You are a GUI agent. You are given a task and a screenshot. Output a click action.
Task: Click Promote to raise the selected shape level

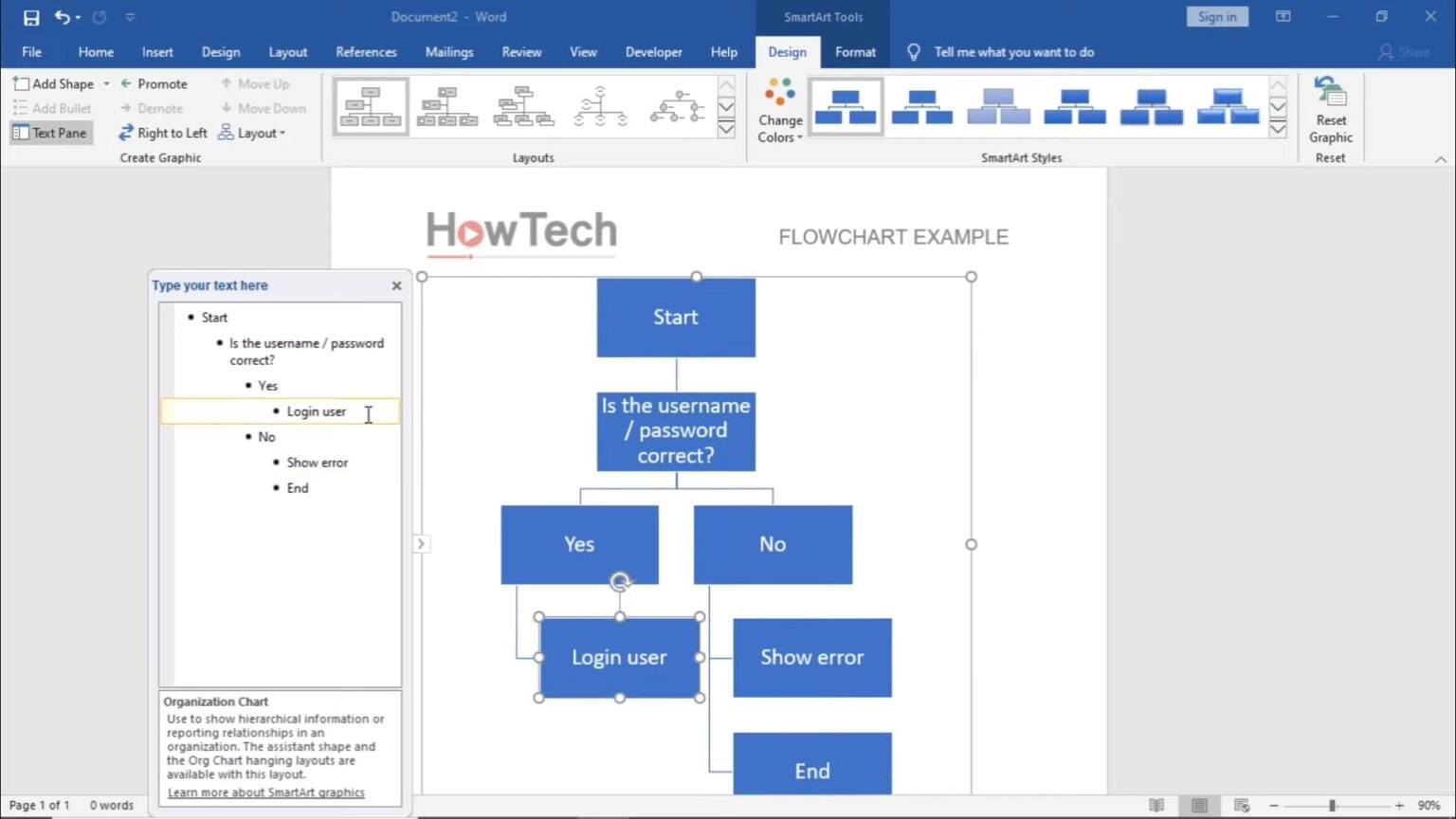tap(155, 83)
